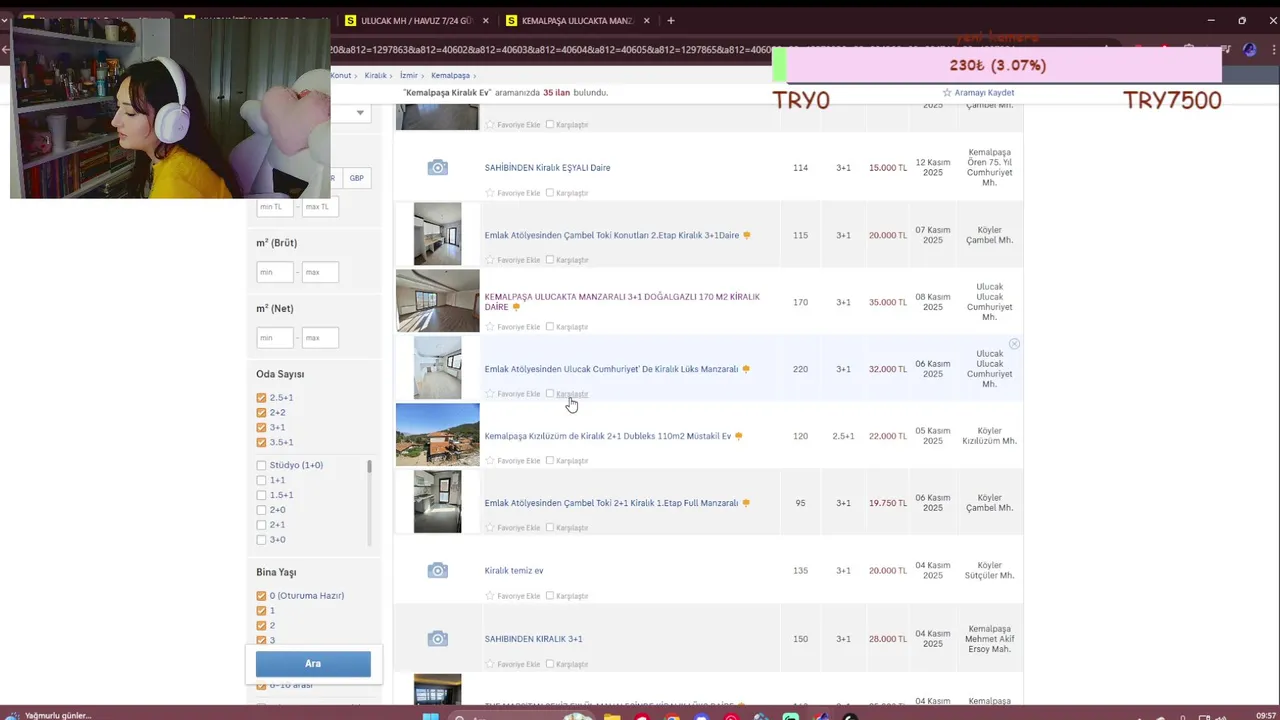Check the Stüdyo (1+0) checkbox
The width and height of the screenshot is (1280, 720).
[261, 465]
